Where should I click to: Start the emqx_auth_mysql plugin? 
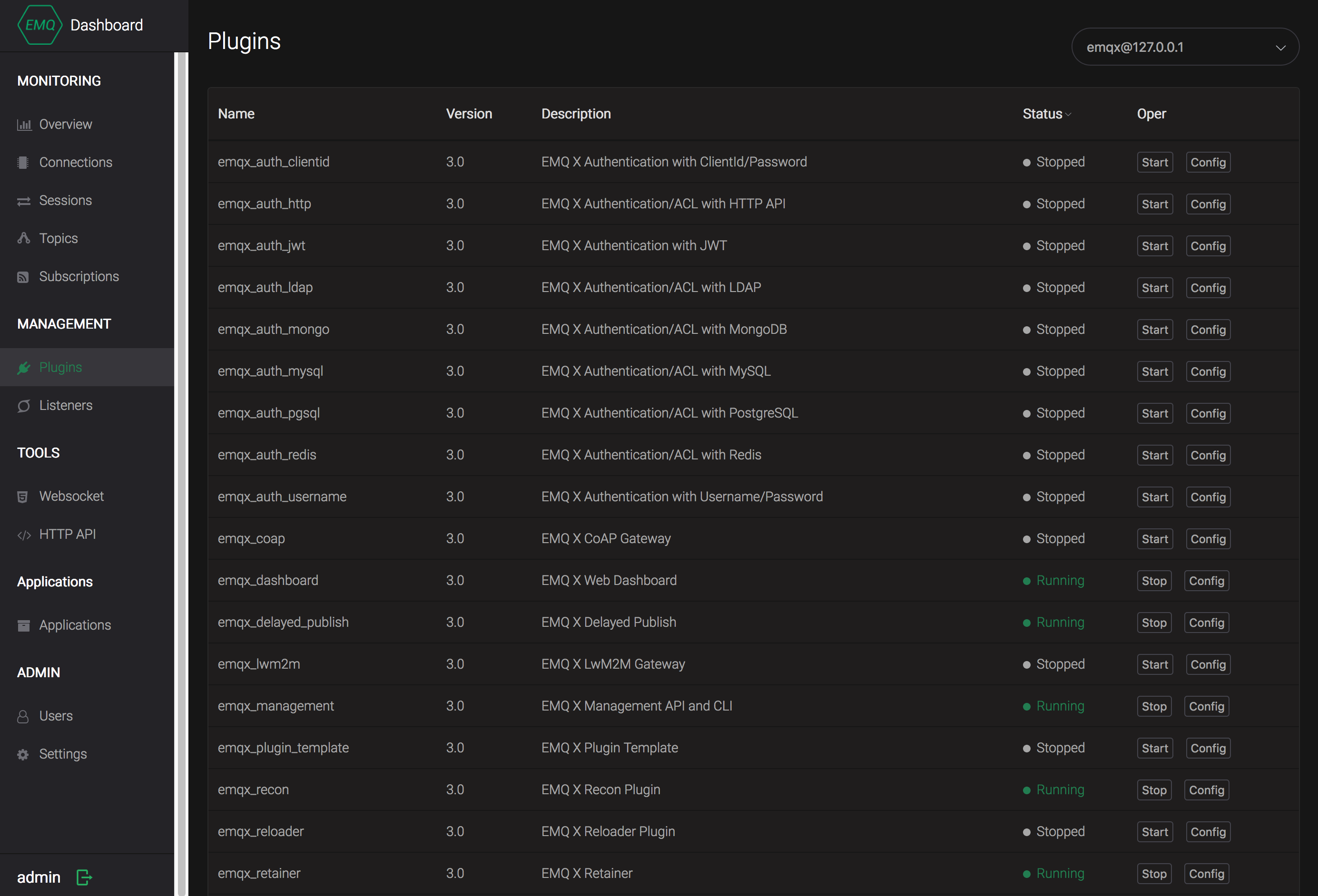(x=1154, y=372)
